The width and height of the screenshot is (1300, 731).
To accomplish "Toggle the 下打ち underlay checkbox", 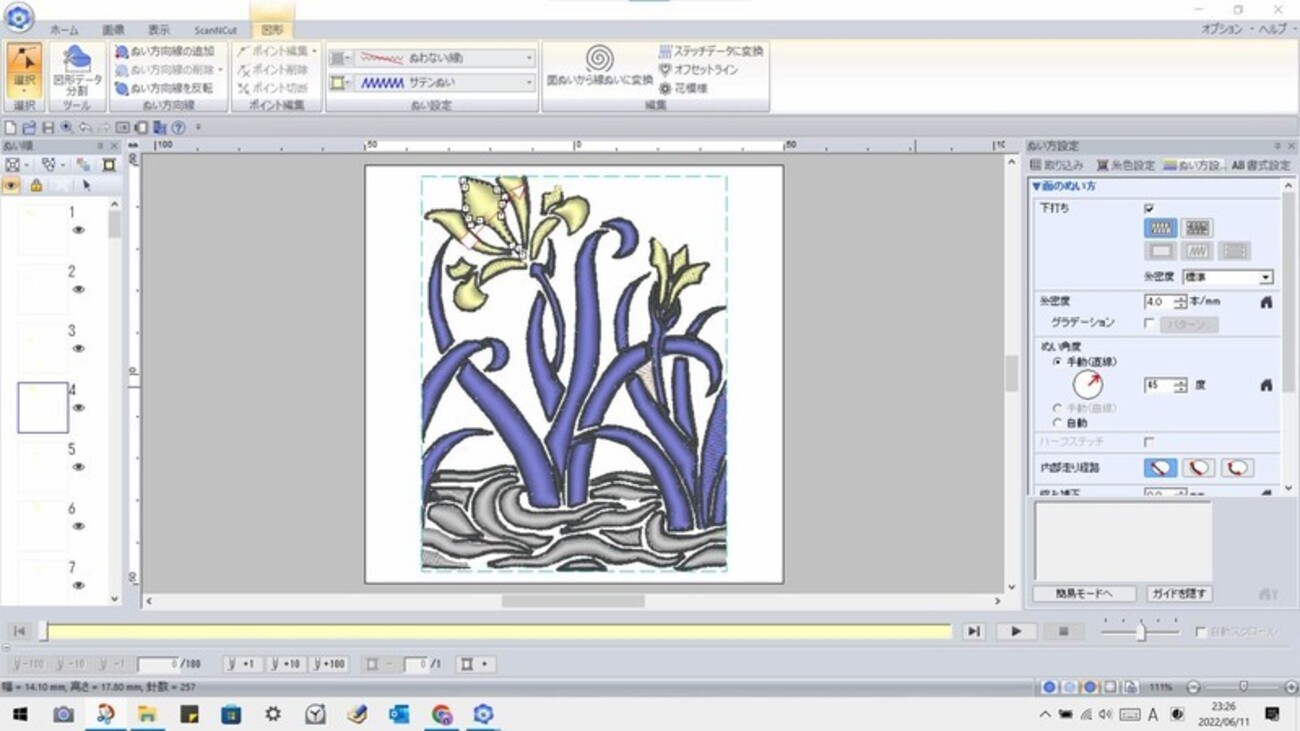I will click(x=1149, y=208).
